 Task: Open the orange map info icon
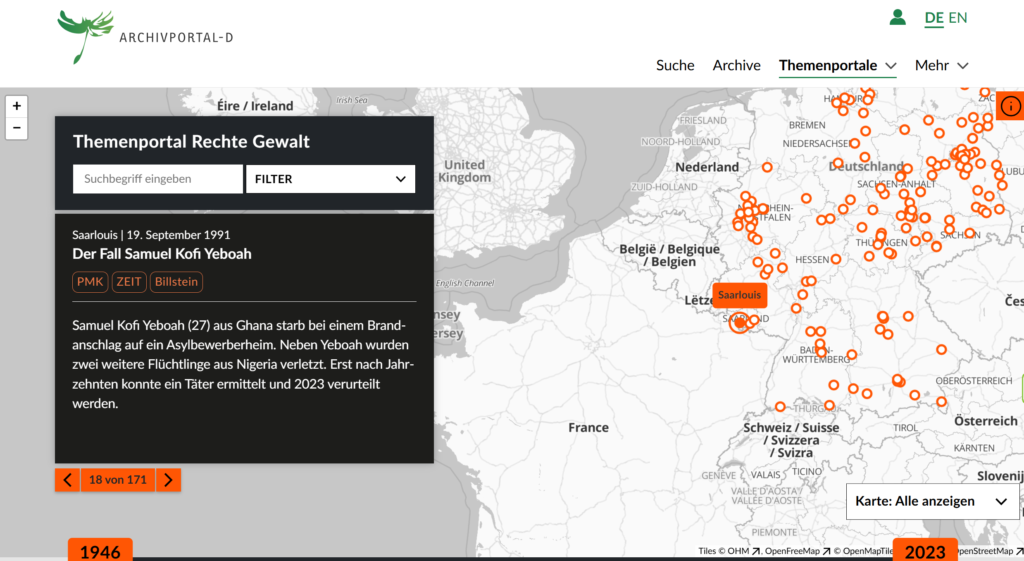(1010, 106)
